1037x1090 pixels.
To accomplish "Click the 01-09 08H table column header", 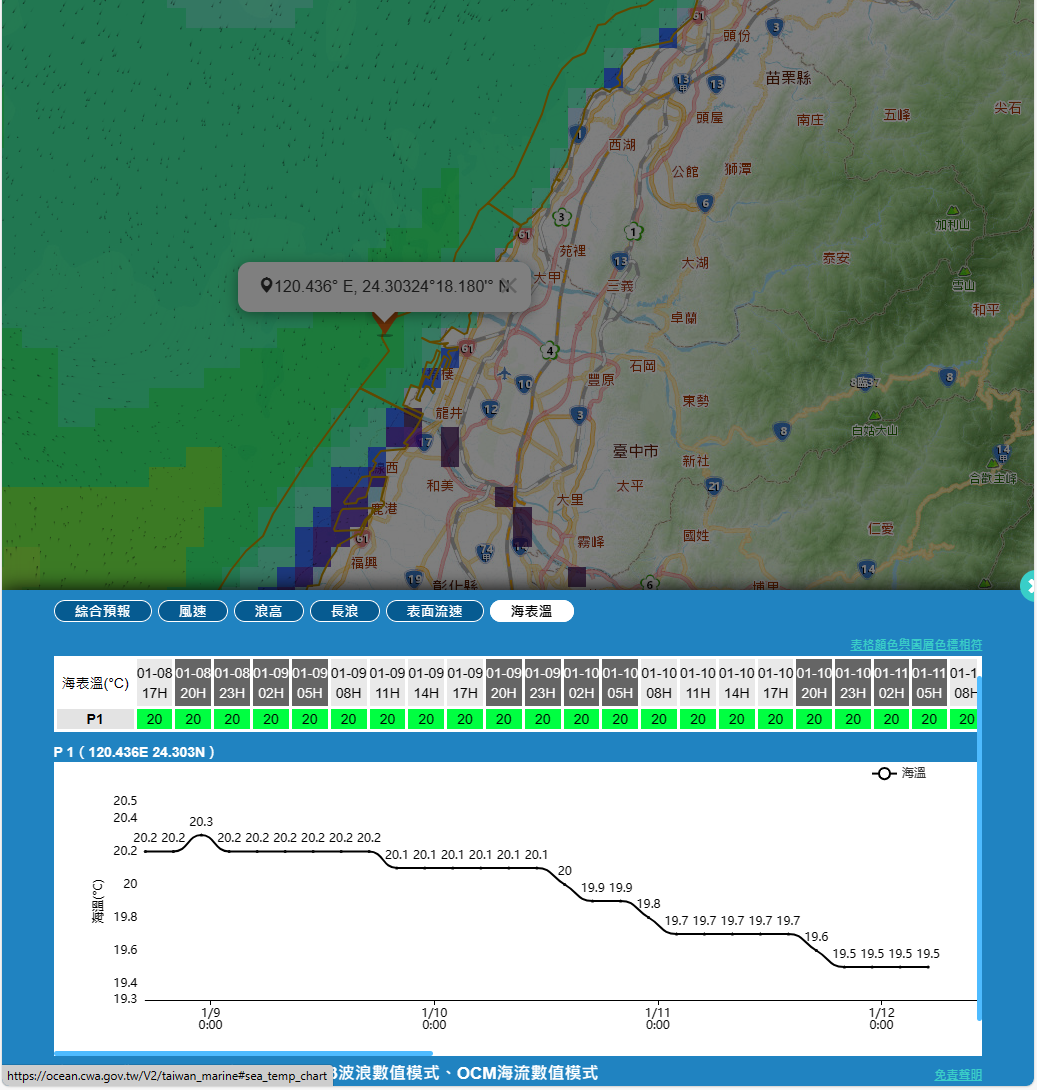I will pyautogui.click(x=349, y=682).
